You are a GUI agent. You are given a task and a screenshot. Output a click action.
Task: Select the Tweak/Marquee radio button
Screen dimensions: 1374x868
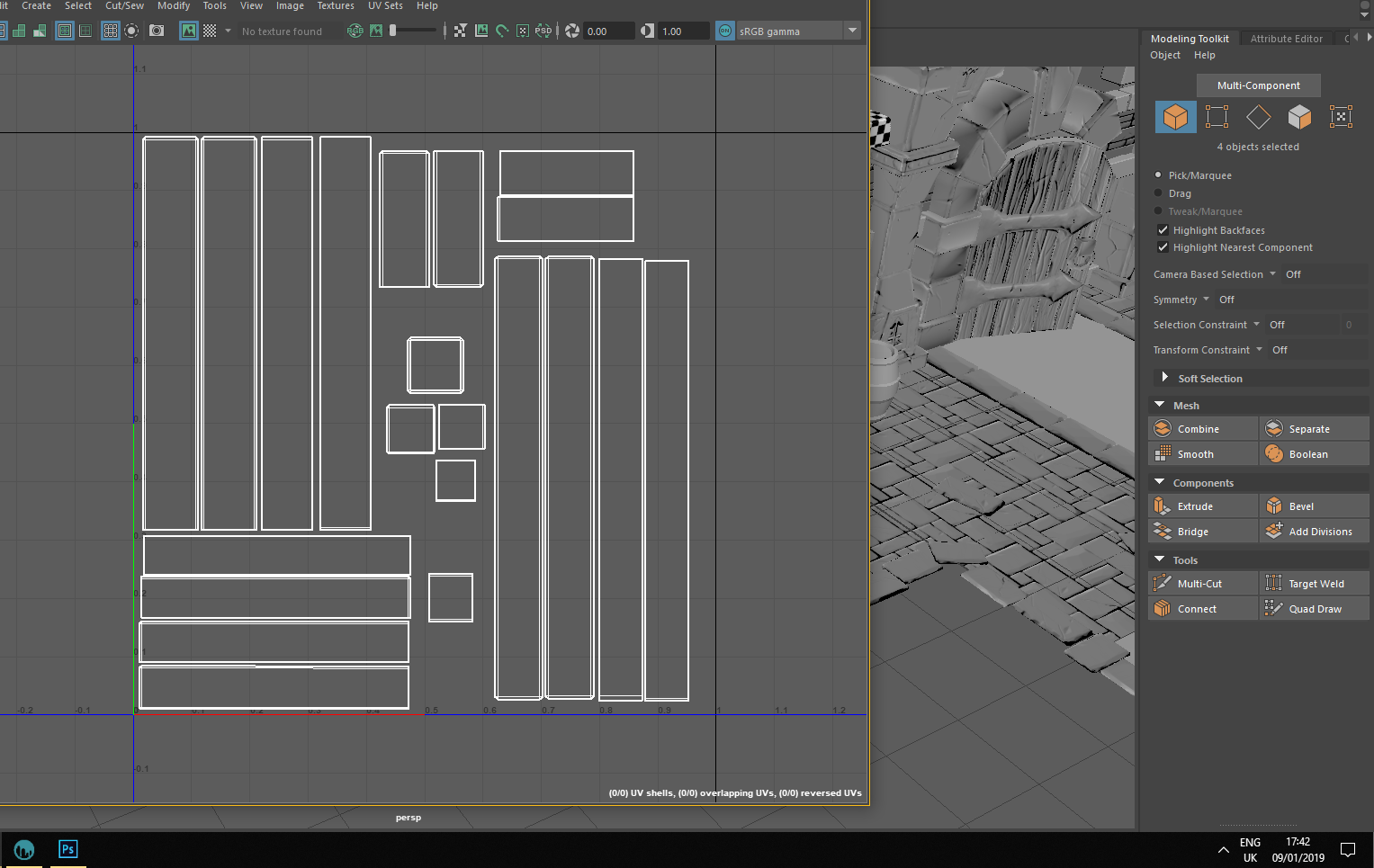(x=1159, y=211)
